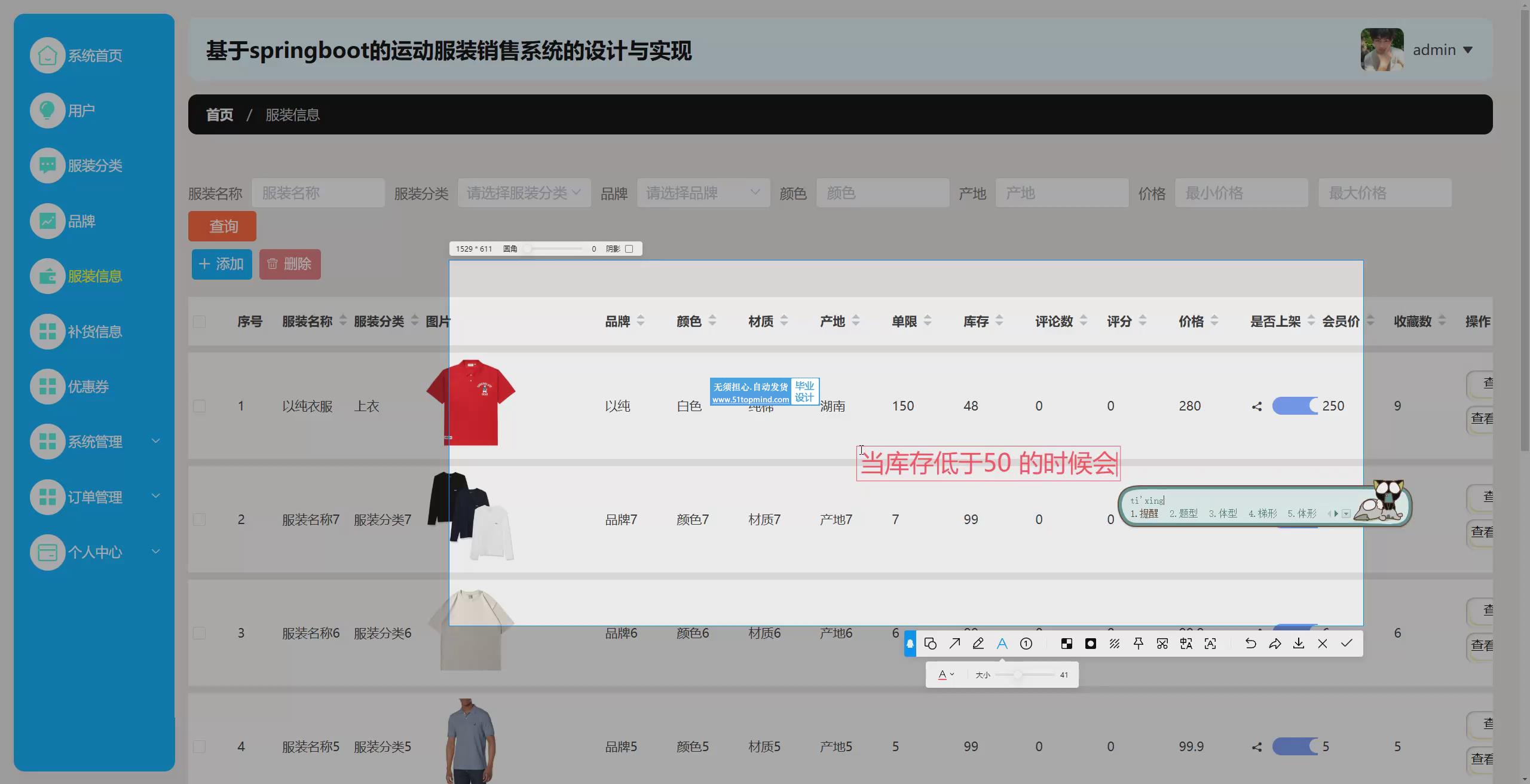The image size is (1530, 784).
Task: Expand the 订单管理 sidebar menu
Action: pyautogui.click(x=96, y=497)
